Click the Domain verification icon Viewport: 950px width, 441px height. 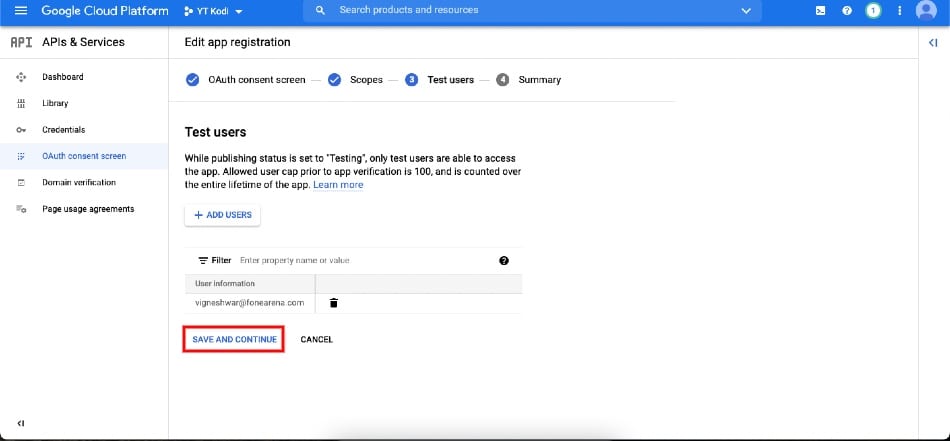[x=21, y=182]
